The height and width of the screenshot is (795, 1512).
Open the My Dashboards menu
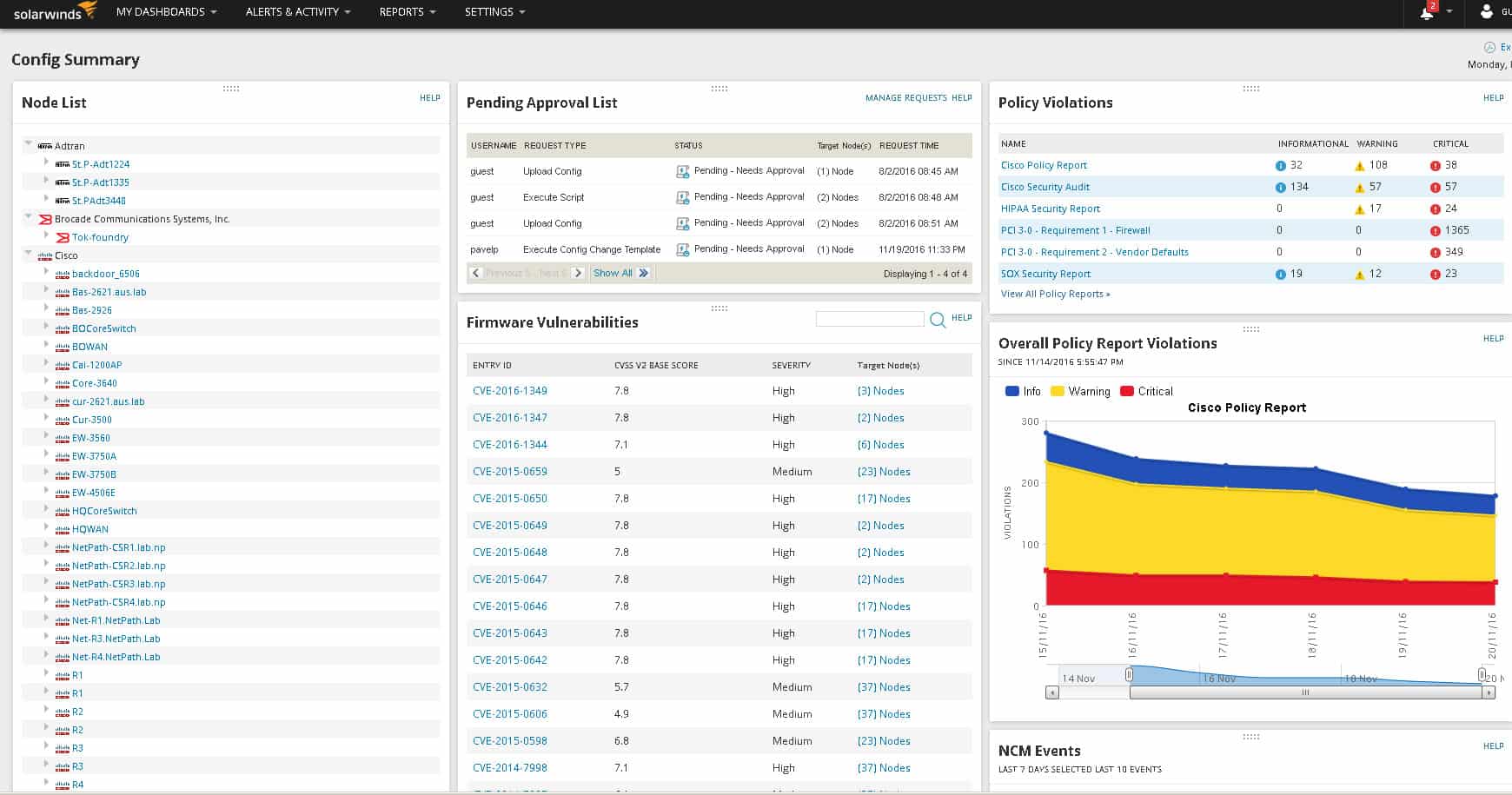(166, 12)
